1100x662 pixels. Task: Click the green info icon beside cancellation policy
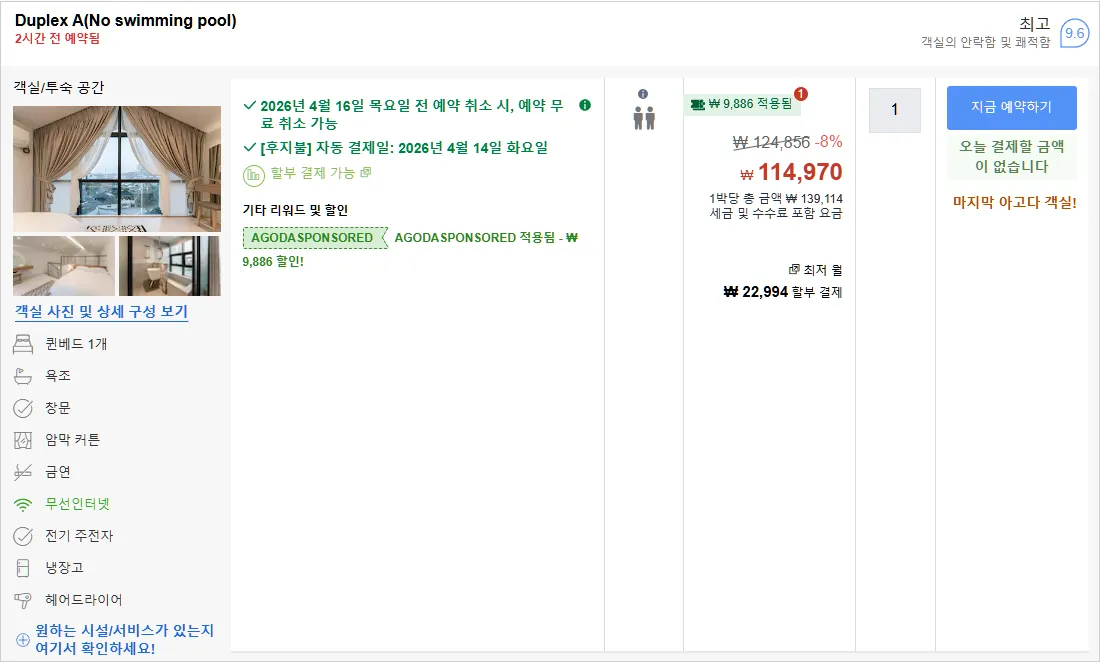(584, 105)
